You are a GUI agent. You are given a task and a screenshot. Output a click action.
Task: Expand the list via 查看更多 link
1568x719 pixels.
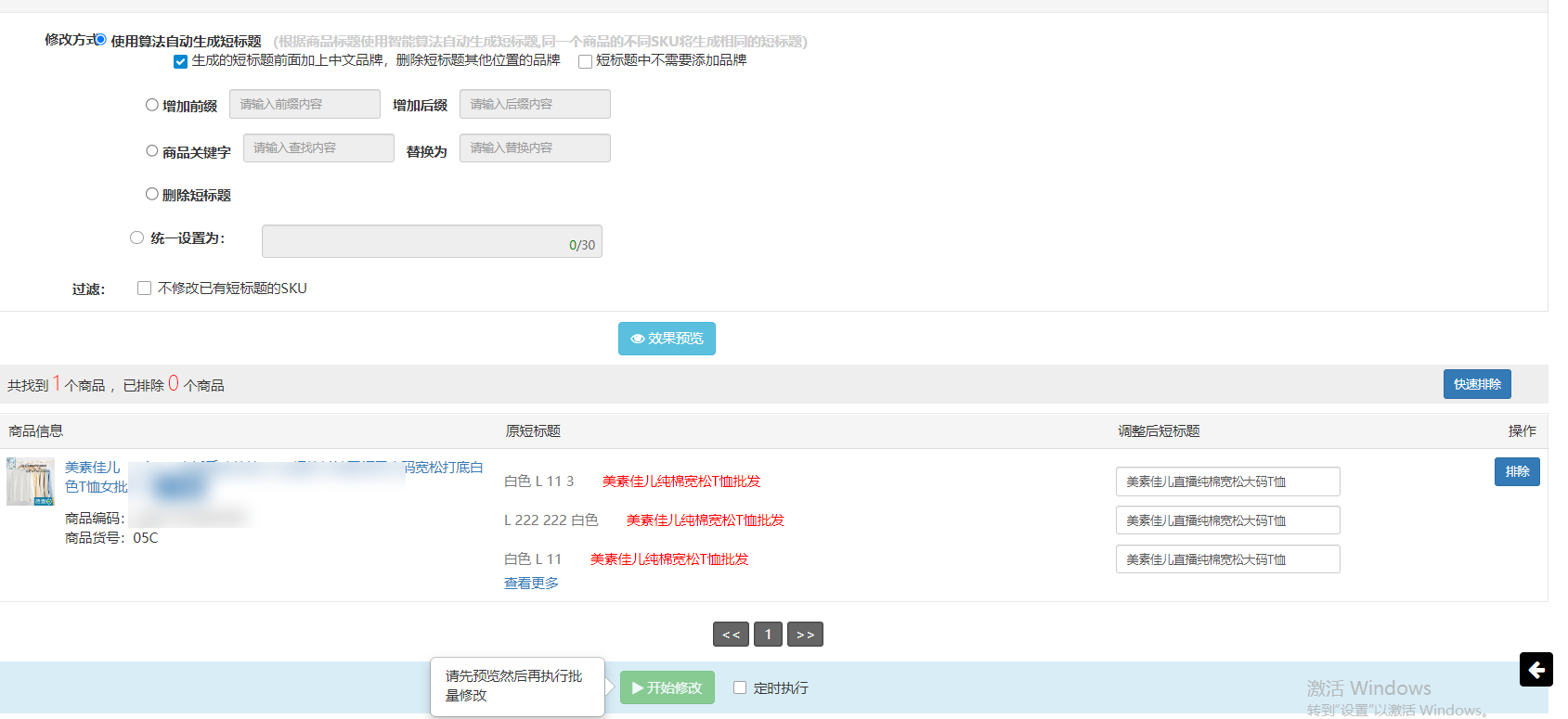click(531, 583)
